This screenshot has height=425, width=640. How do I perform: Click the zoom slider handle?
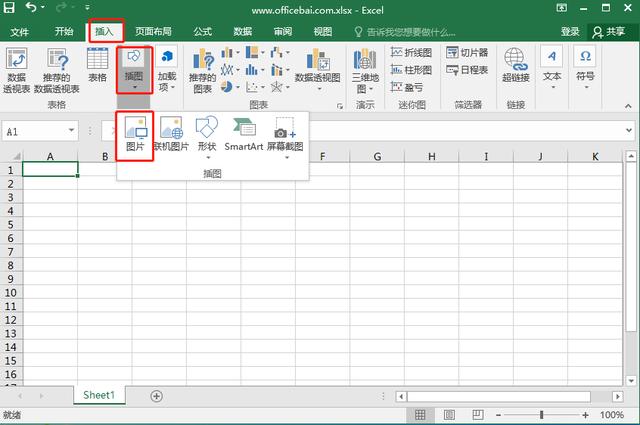542,415
